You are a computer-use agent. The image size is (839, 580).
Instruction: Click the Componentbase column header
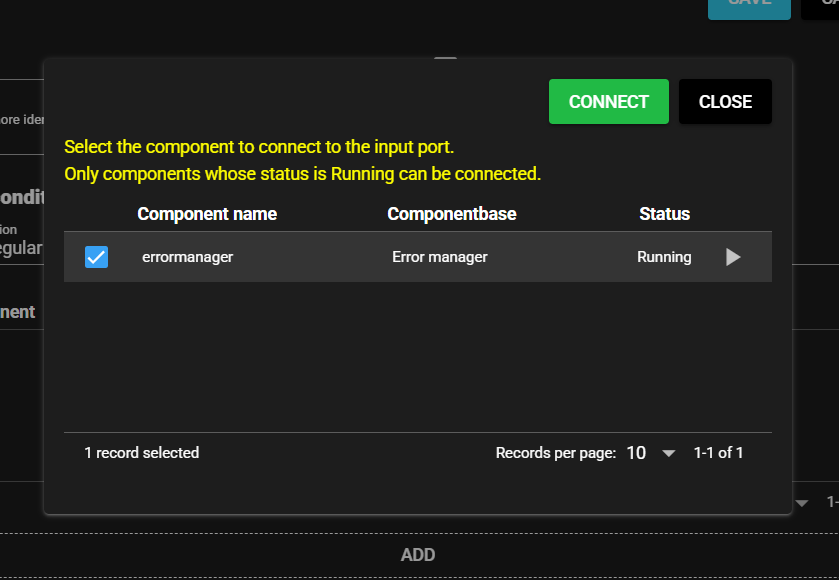click(451, 214)
